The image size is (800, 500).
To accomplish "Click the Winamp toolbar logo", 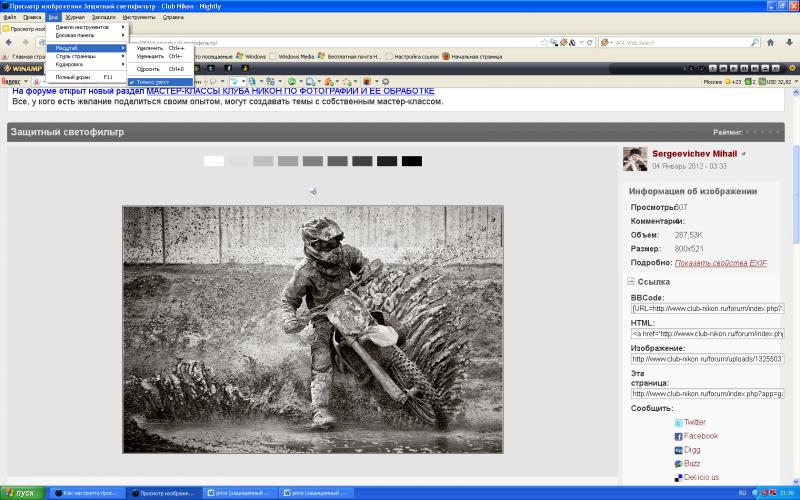I will click(23, 68).
